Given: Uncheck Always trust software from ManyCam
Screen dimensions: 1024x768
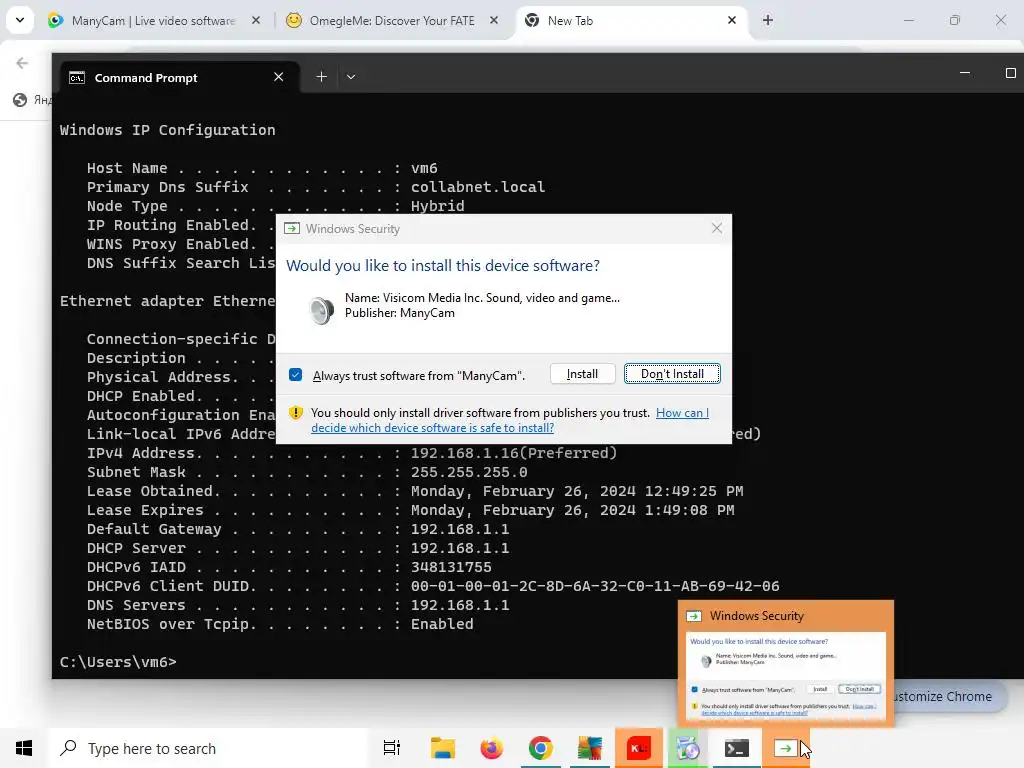Looking at the screenshot, I should pyautogui.click(x=296, y=375).
